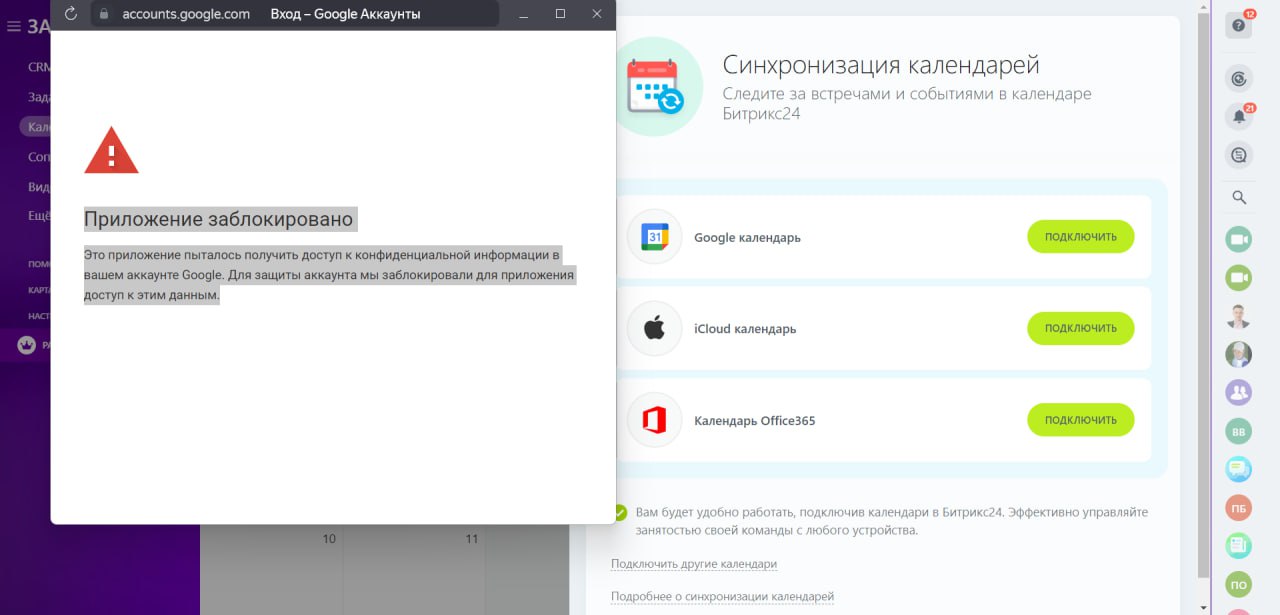Connect iCloud календарь
1280x615 pixels.
click(1081, 328)
